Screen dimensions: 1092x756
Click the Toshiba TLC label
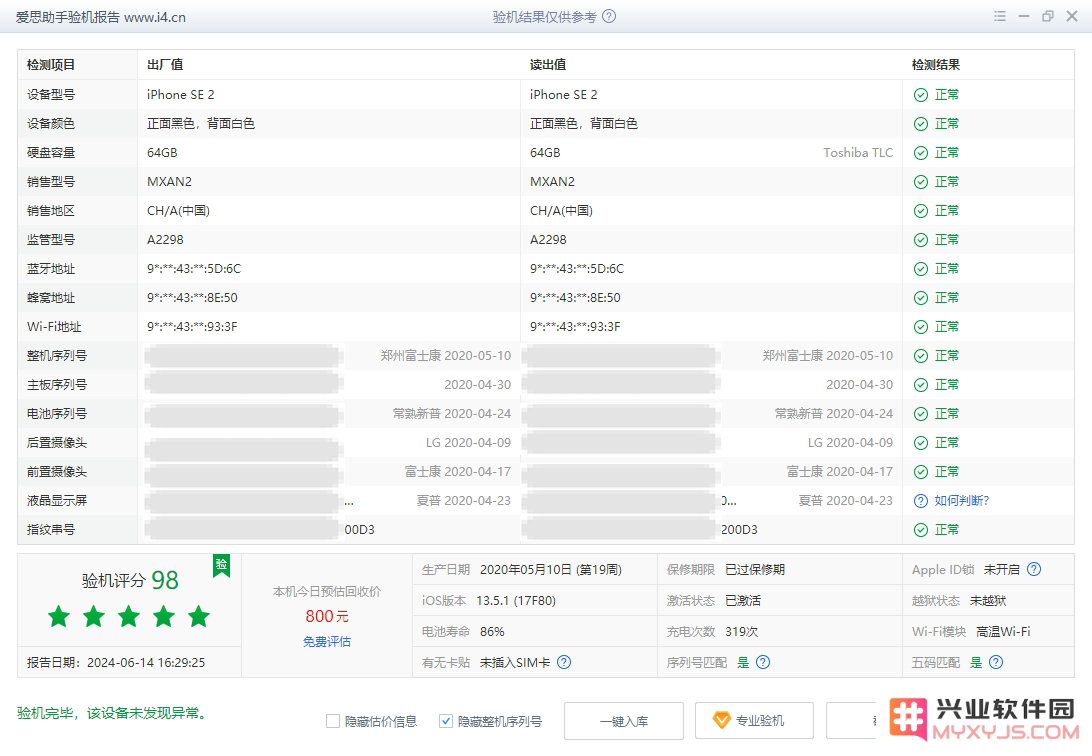858,152
